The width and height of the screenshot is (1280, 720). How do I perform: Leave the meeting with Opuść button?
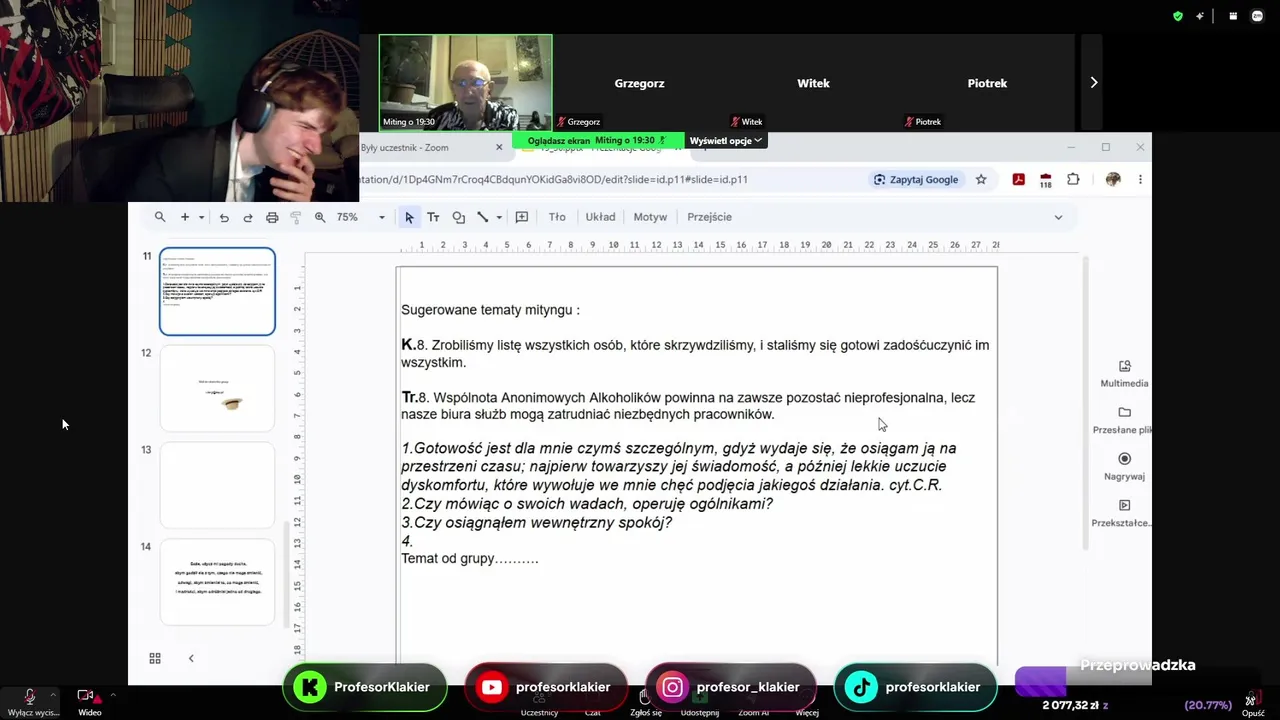tap(1253, 704)
